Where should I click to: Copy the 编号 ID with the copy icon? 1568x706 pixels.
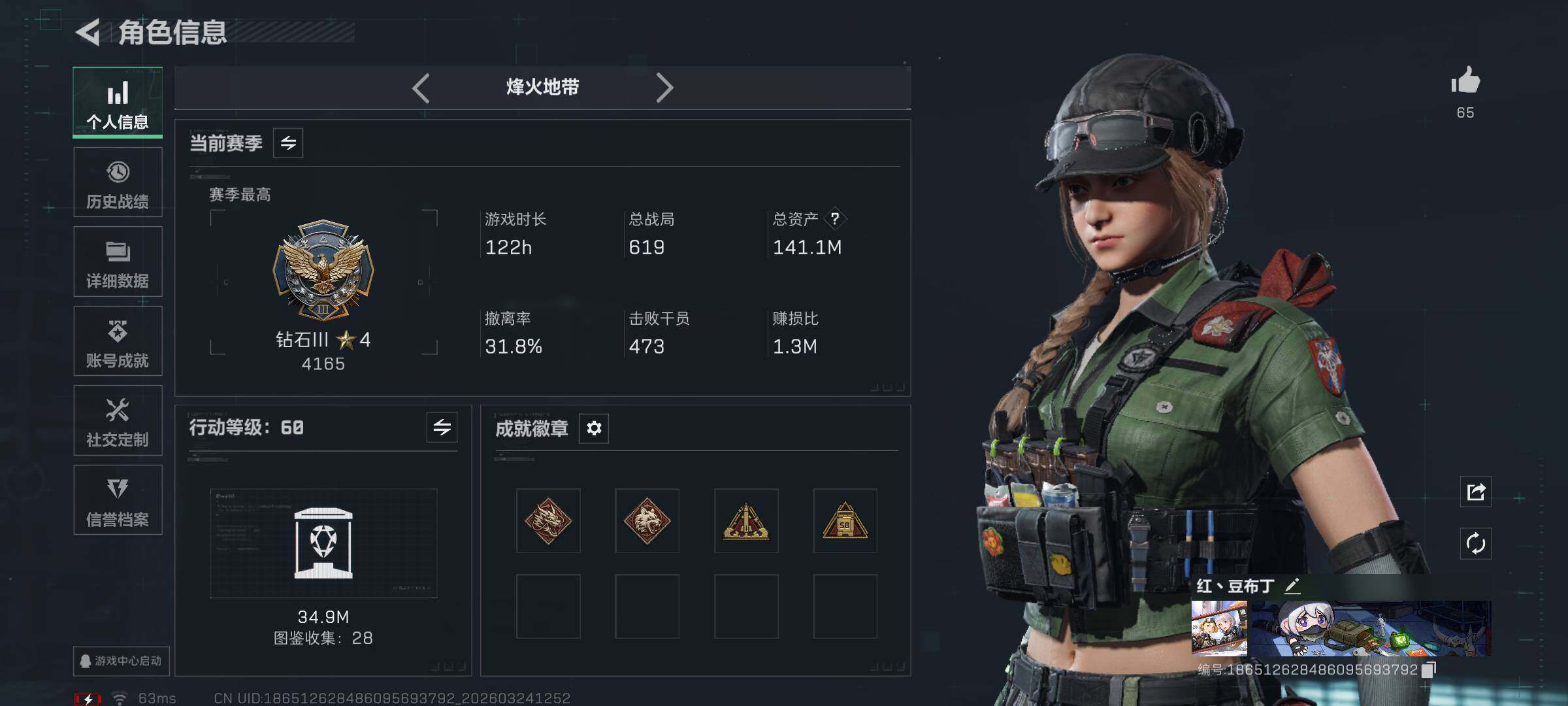point(1428,669)
